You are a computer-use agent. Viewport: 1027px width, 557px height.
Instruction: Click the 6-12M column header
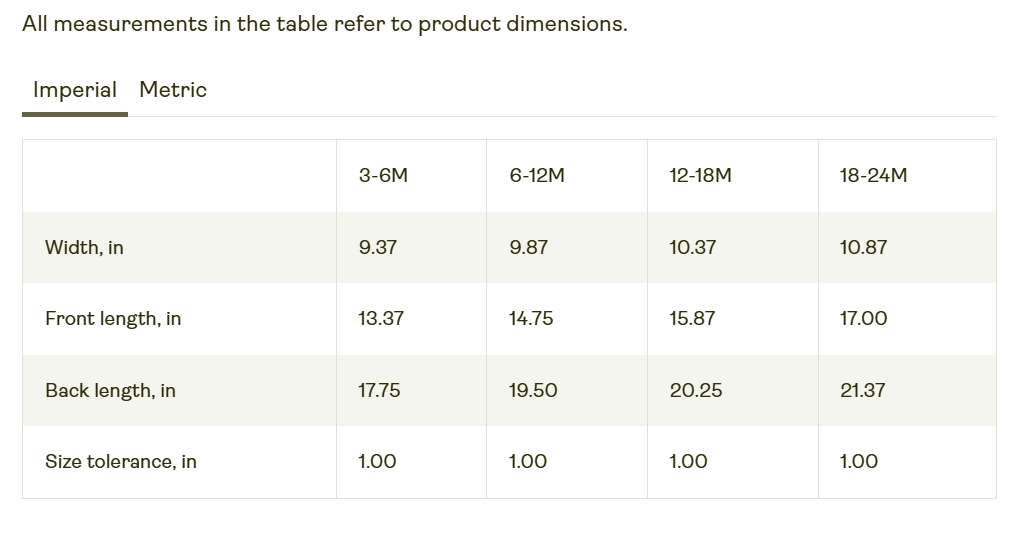click(537, 176)
